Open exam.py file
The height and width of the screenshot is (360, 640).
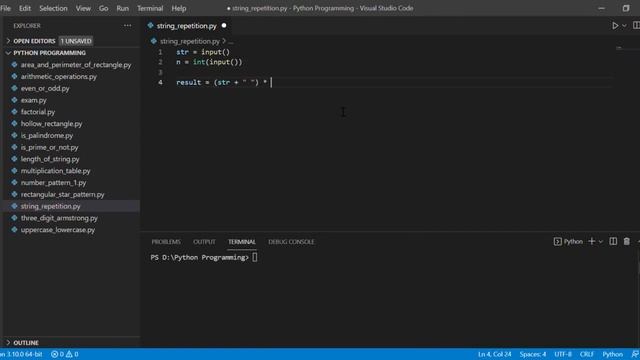33,100
